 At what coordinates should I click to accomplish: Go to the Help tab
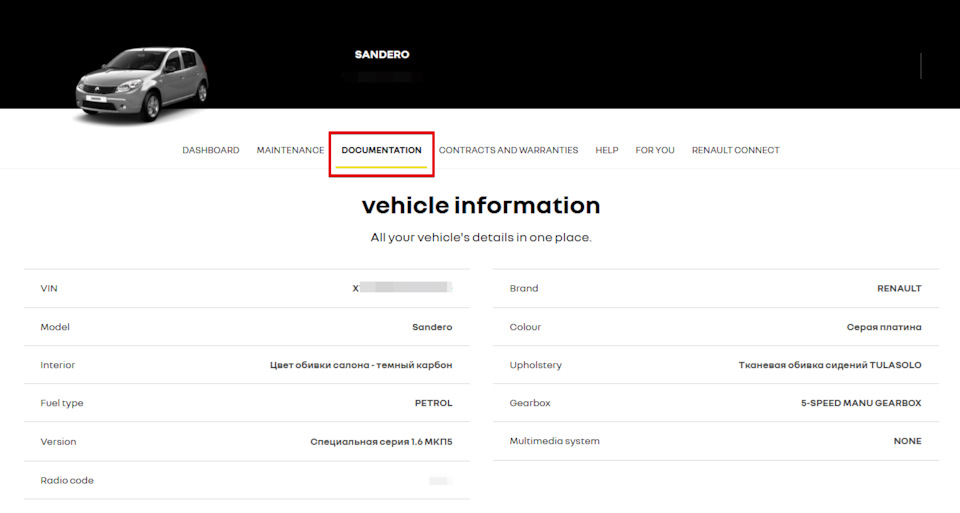(607, 150)
